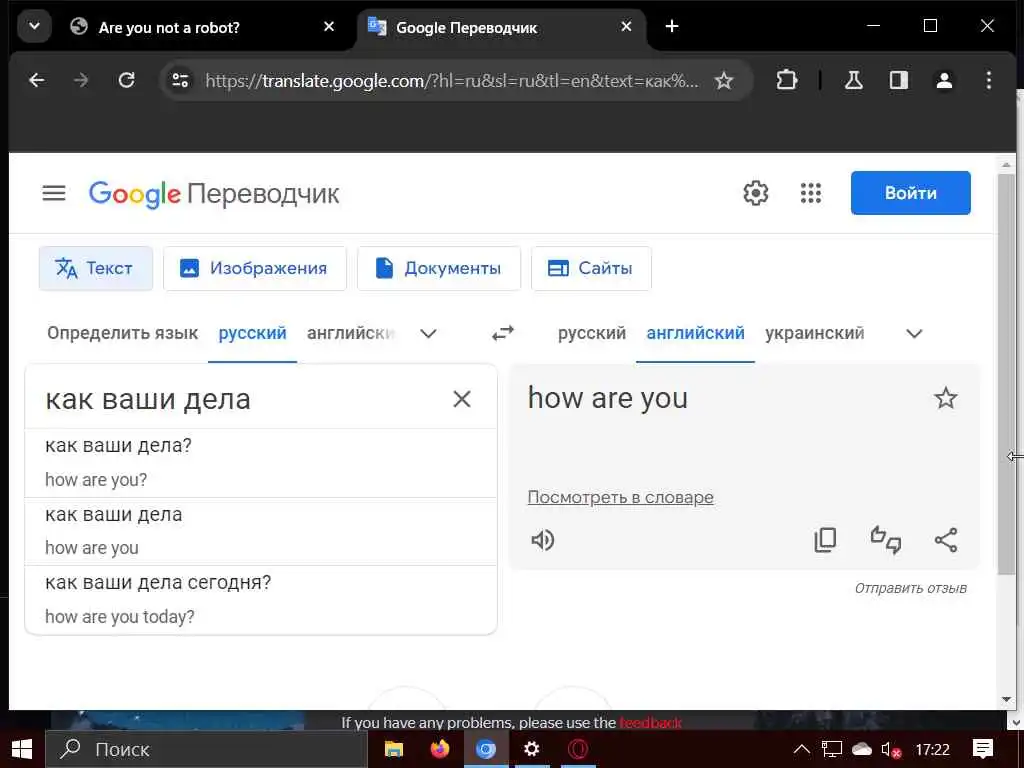This screenshot has width=1024, height=768.
Task: Swap source and target languages
Action: (503, 333)
